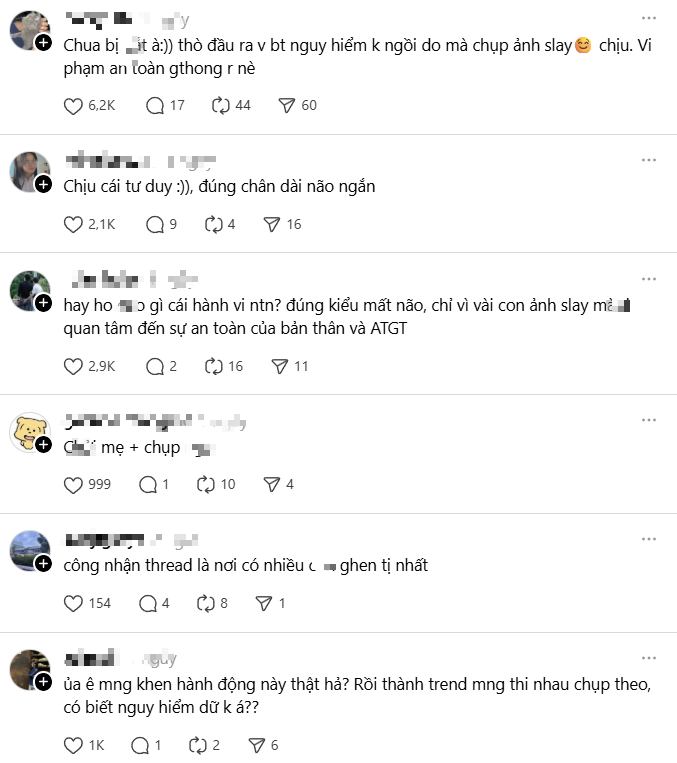Open replies on the 999-like comment
Viewport: 677px width, 763px height.
pos(148,485)
